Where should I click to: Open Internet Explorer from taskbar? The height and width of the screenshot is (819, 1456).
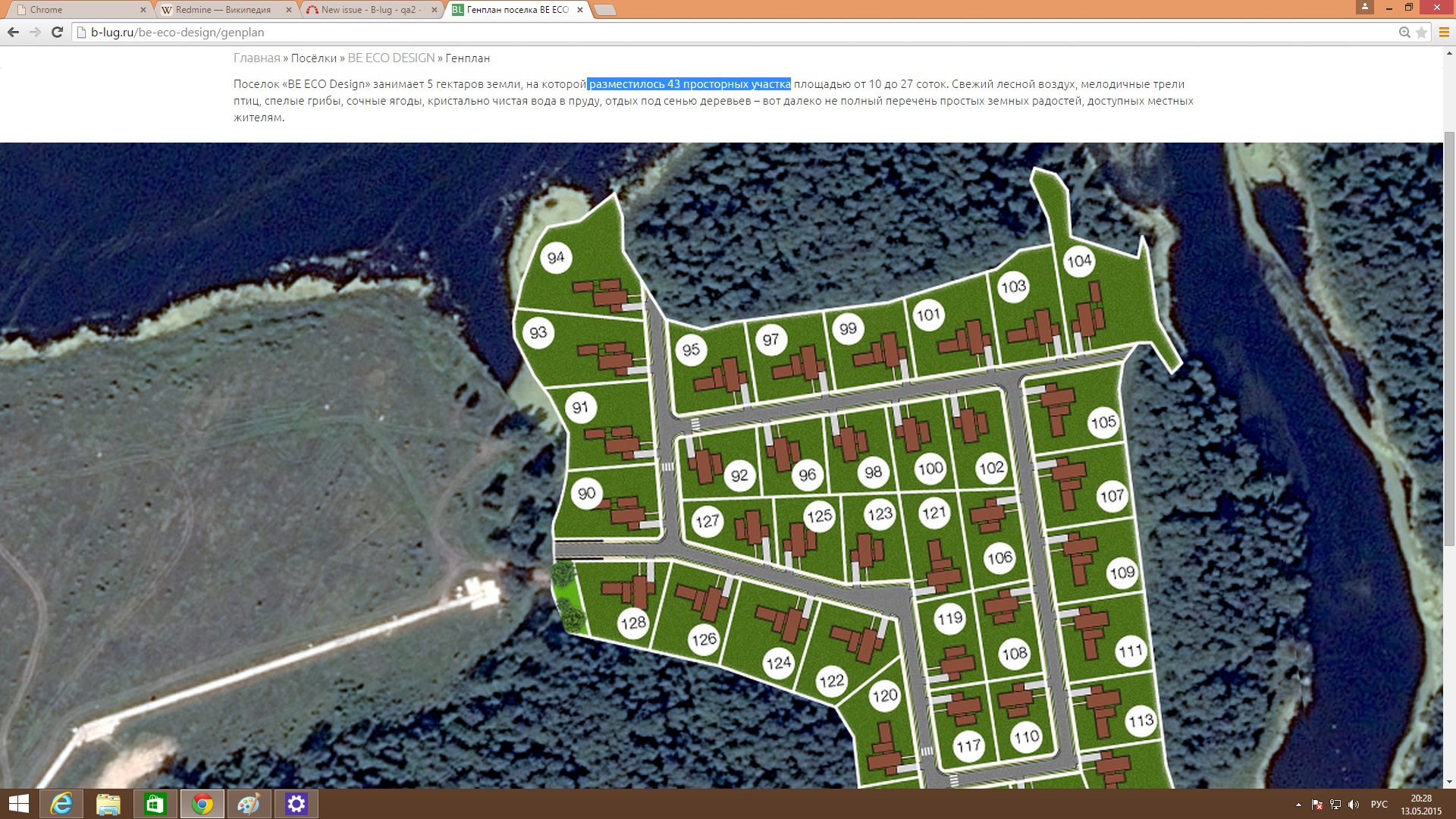pyautogui.click(x=61, y=804)
